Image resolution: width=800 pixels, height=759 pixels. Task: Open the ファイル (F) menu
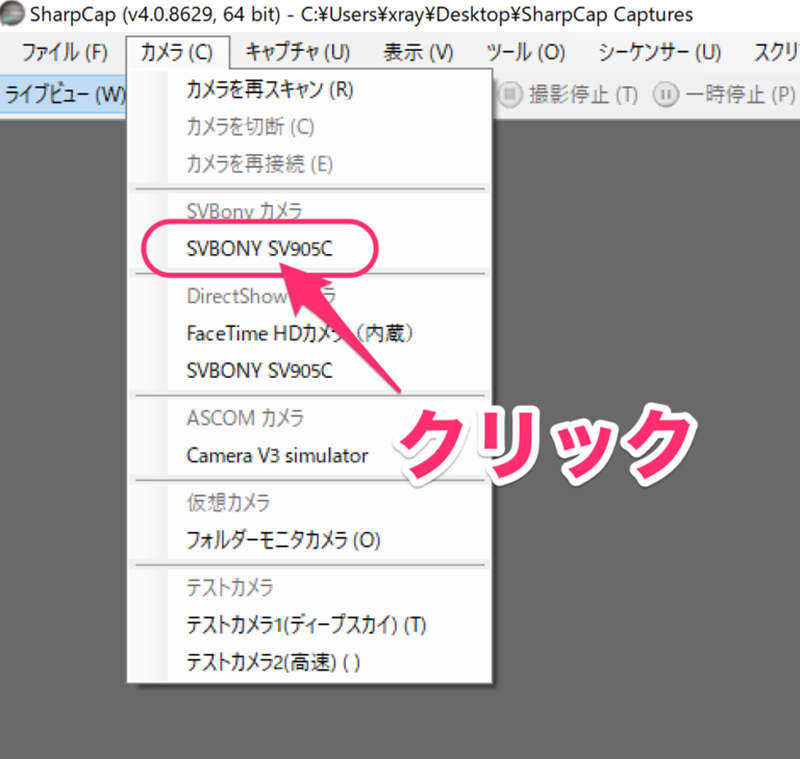64,53
